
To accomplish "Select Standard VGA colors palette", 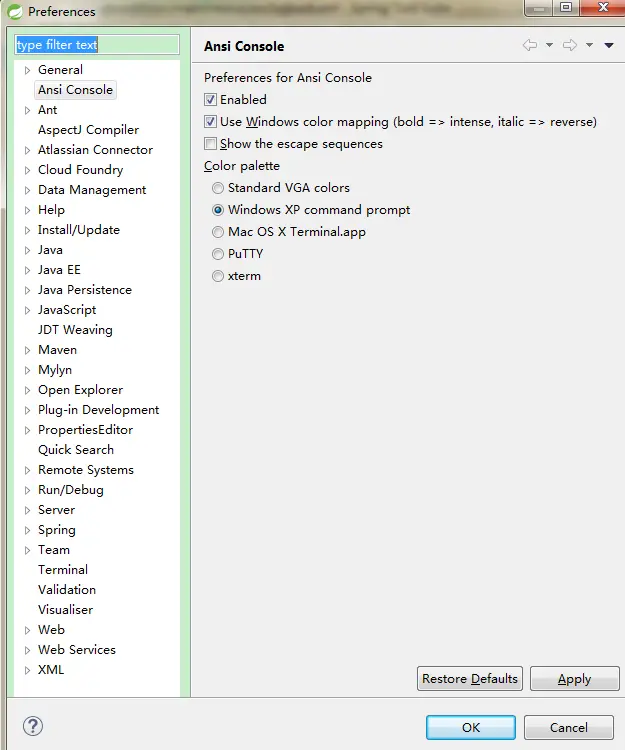I will tap(218, 188).
